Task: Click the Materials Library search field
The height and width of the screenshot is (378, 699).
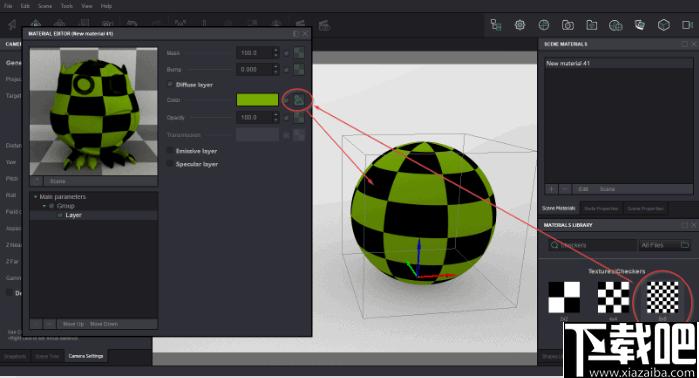Action: pyautogui.click(x=593, y=245)
